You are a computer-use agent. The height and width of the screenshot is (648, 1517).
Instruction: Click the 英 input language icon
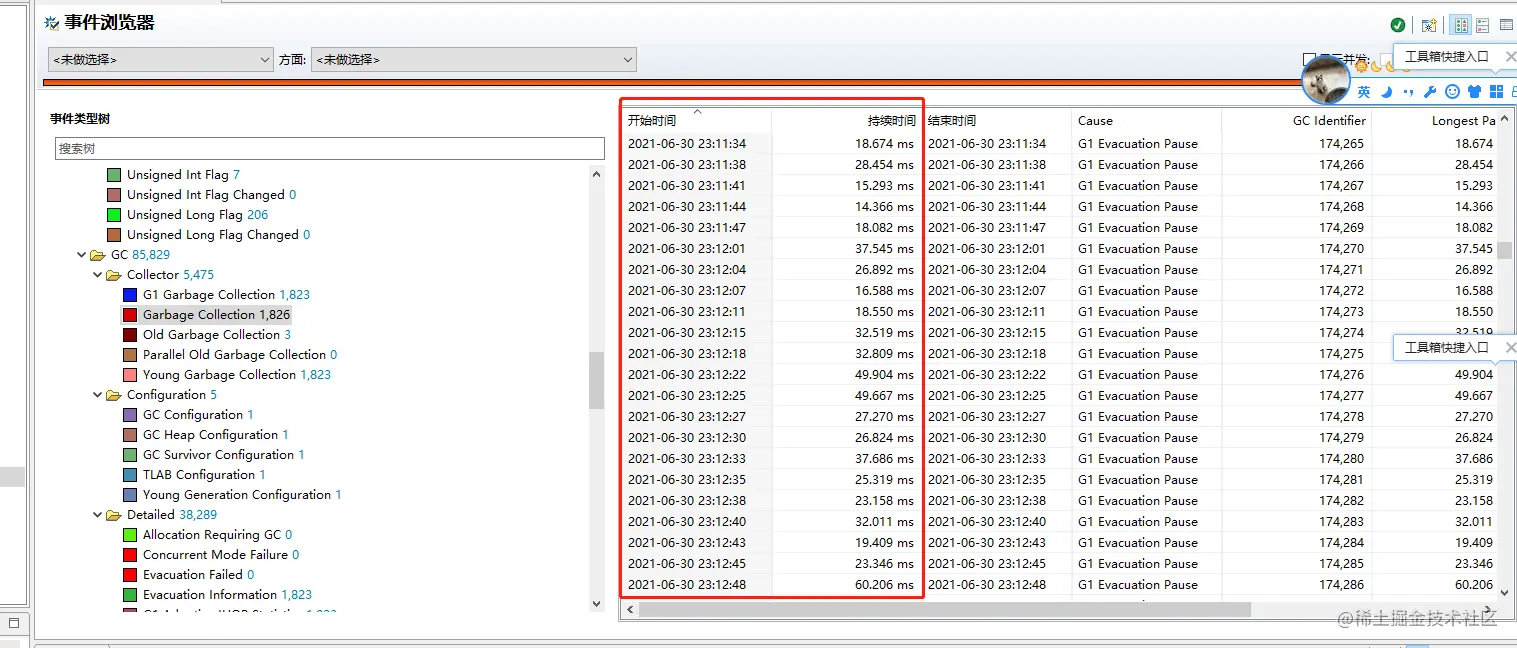[x=1364, y=92]
